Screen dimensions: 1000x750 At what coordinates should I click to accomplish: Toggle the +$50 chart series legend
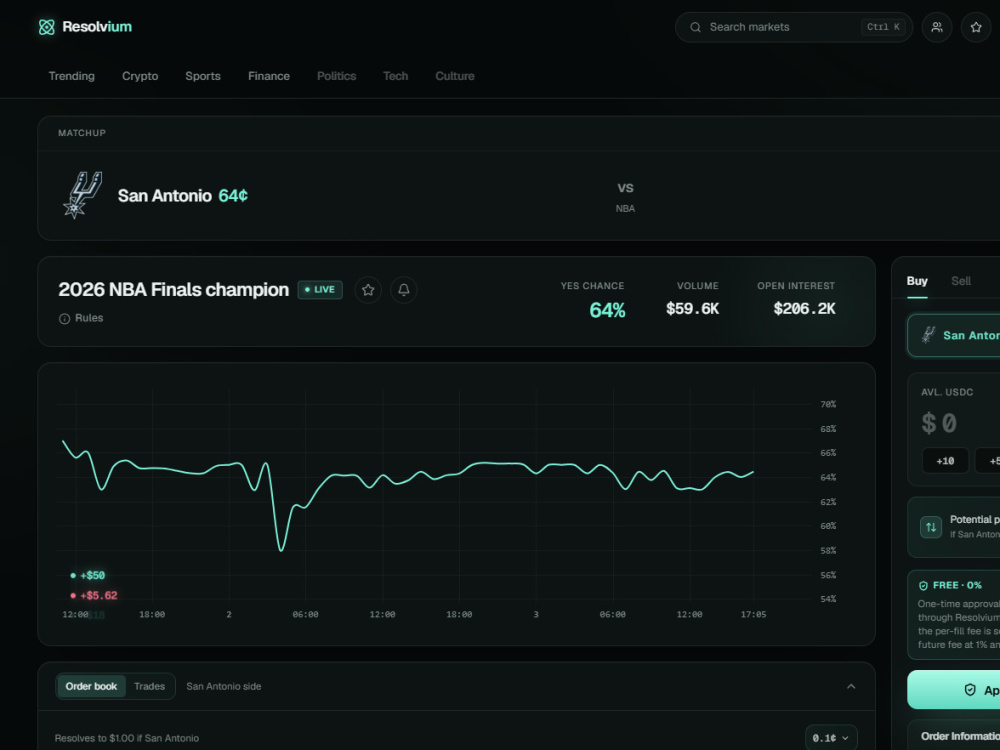coord(87,575)
